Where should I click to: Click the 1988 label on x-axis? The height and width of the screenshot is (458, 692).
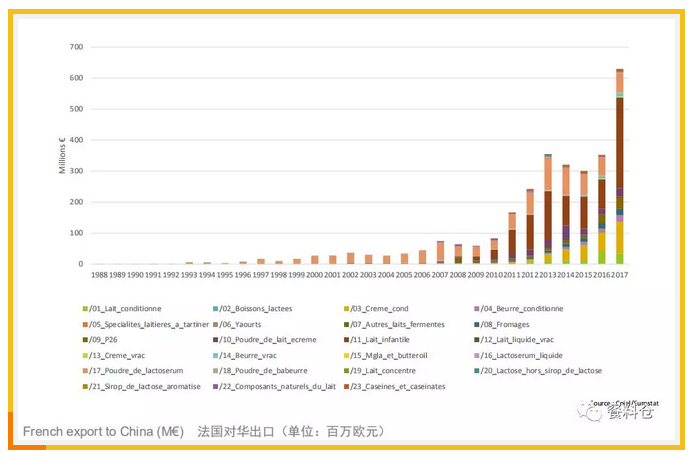99,273
